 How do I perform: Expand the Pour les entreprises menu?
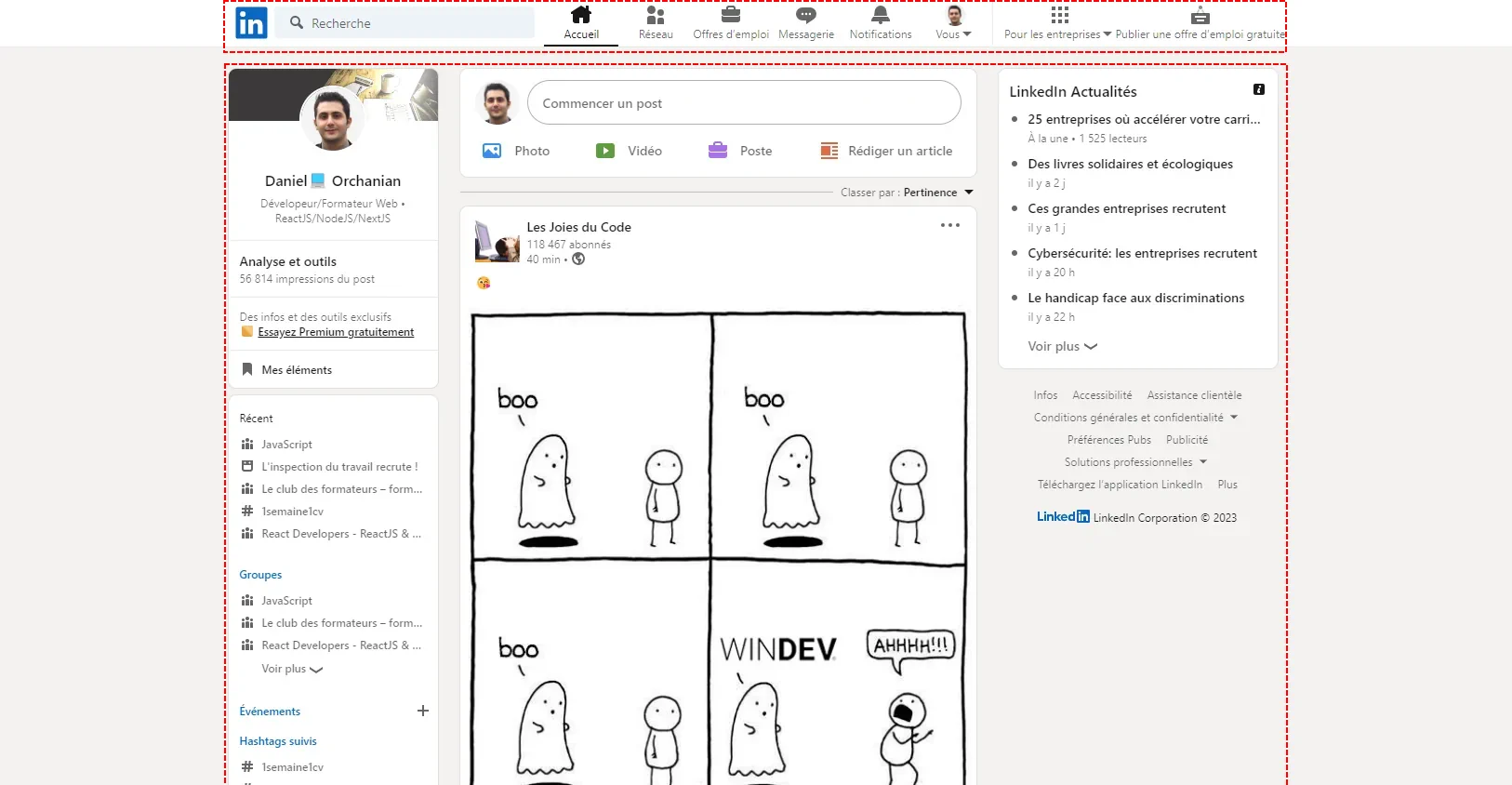pyautogui.click(x=1058, y=24)
